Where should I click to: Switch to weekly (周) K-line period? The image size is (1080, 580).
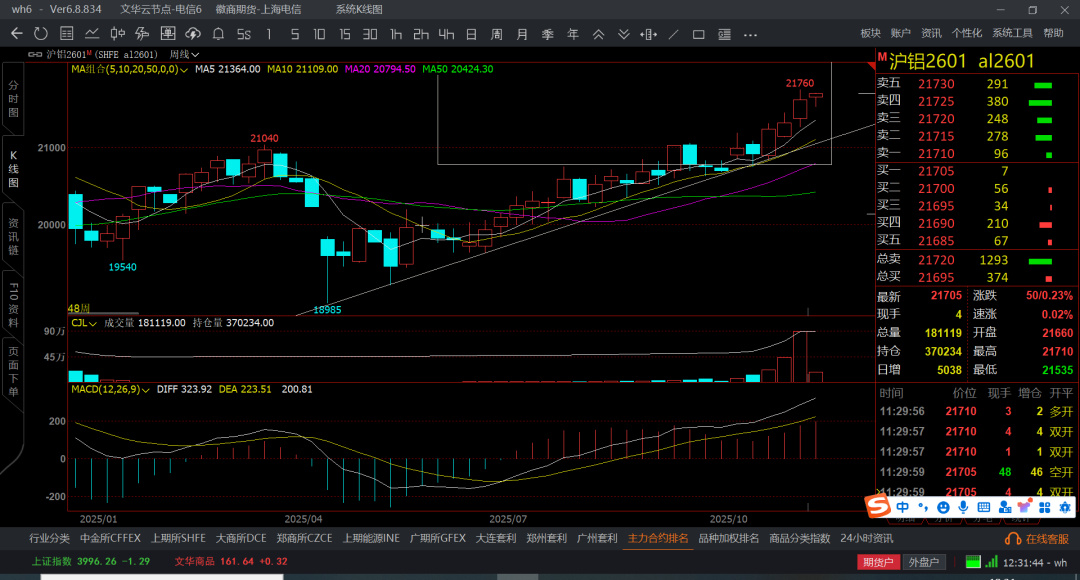497,34
